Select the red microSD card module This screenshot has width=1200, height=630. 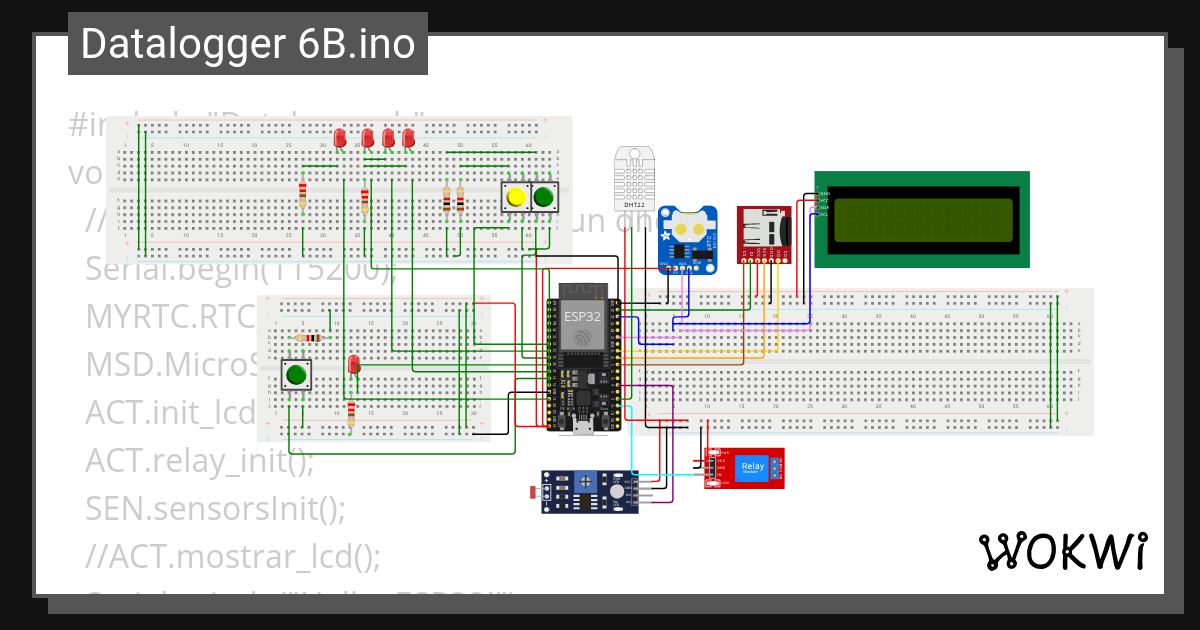tap(764, 232)
